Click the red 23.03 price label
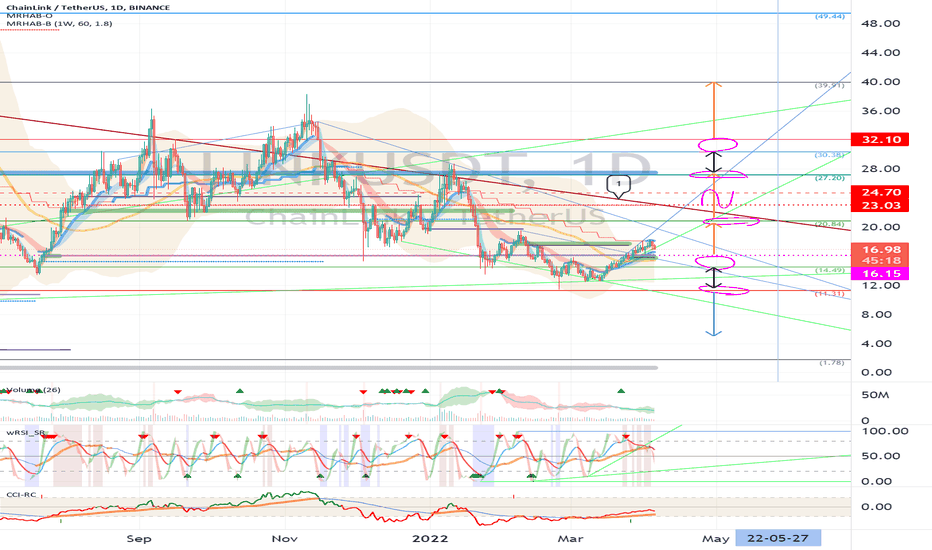Image resolution: width=932 pixels, height=550 pixels. click(x=880, y=206)
